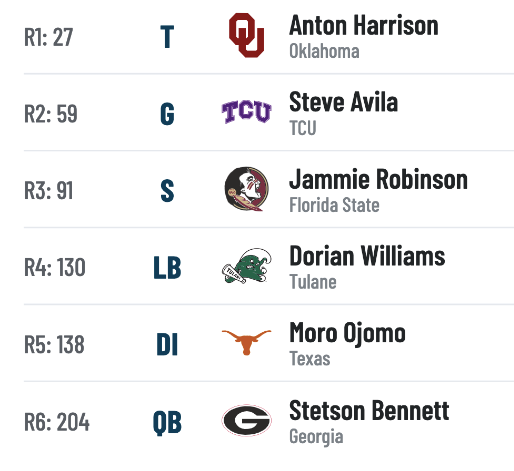Click the R4: 130 pick label

point(55,267)
